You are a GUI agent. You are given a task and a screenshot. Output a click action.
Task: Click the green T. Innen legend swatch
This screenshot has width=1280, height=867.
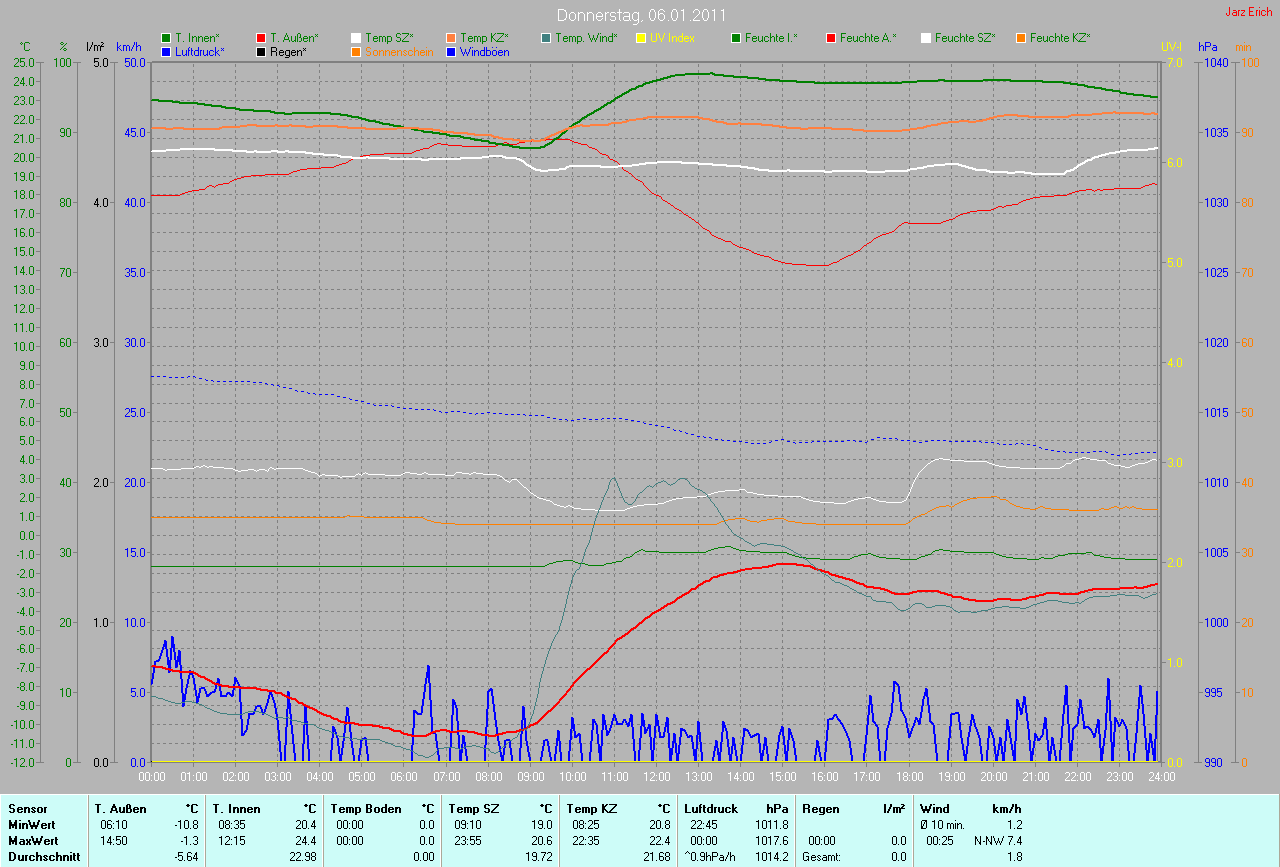point(166,38)
